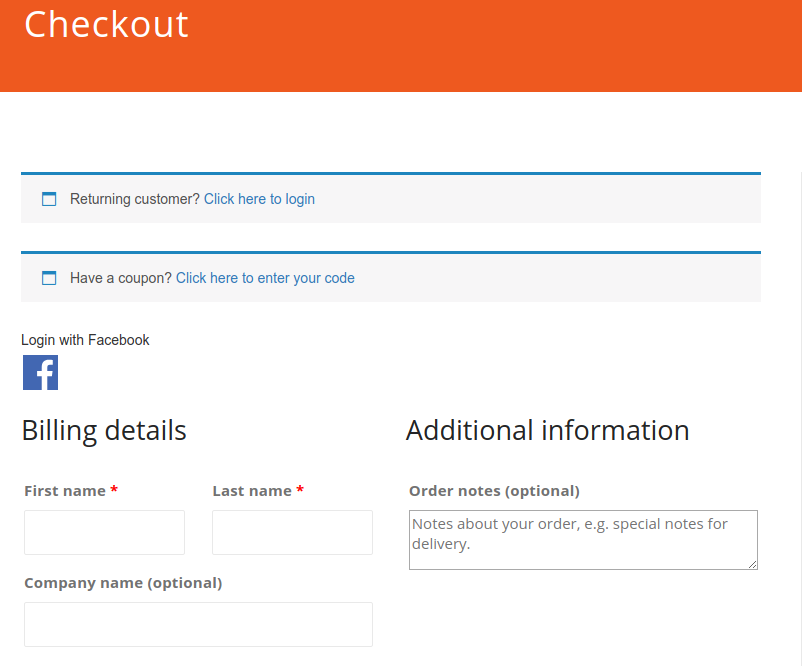Open the returning customer login form
The width and height of the screenshot is (802, 666).
coord(259,198)
